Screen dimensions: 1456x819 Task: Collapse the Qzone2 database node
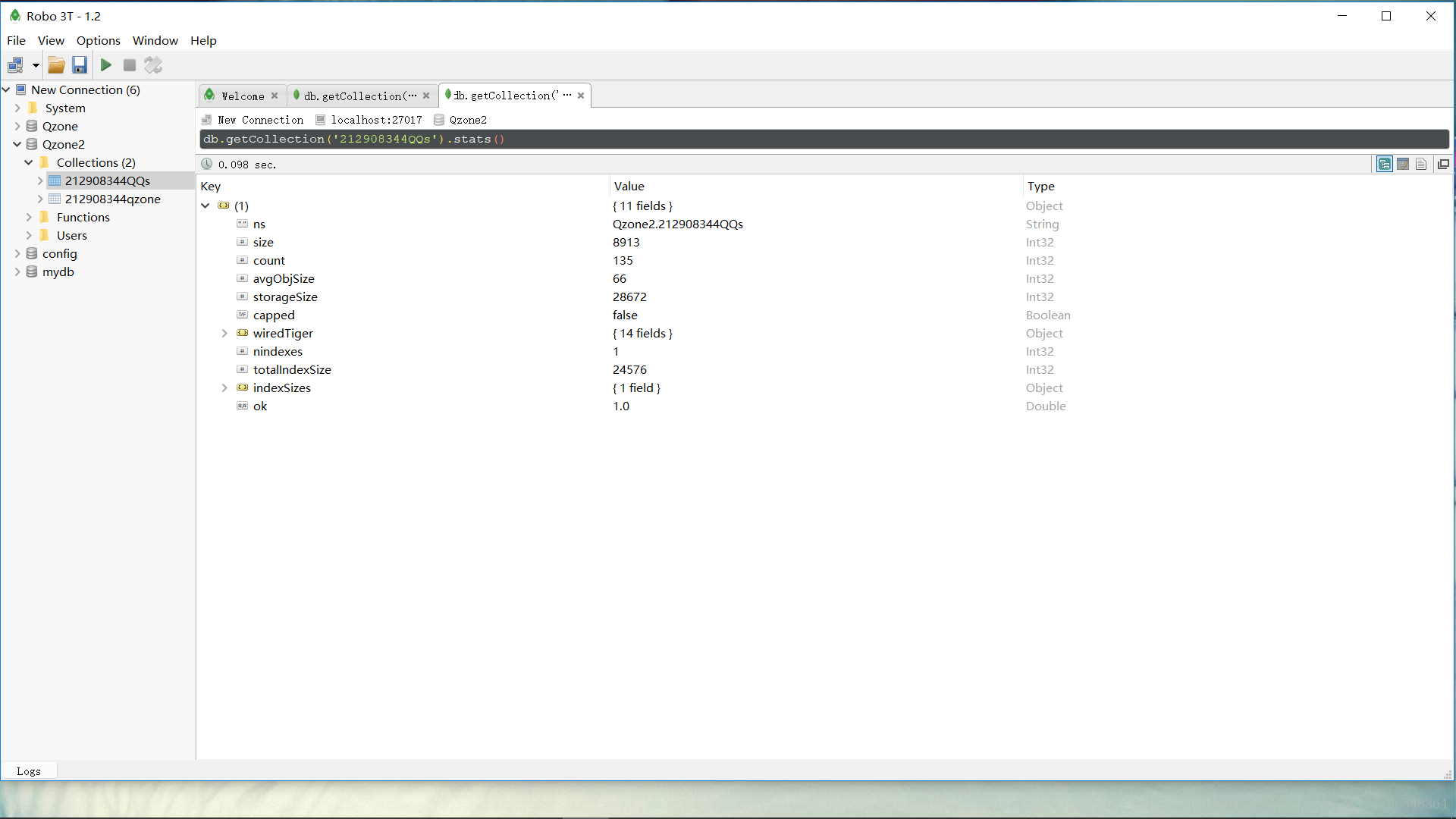coord(17,144)
